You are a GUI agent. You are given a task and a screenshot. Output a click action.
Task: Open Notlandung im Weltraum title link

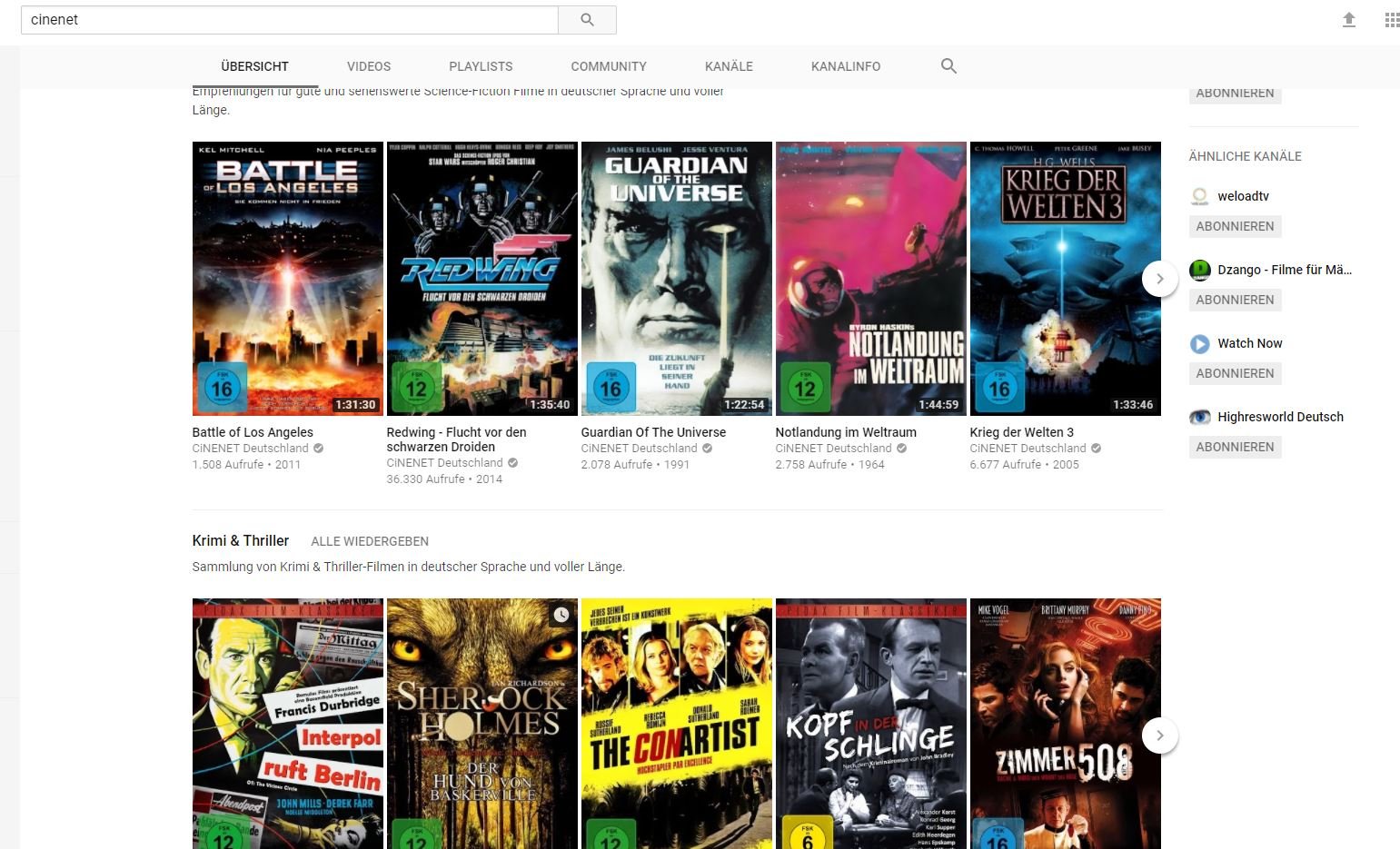[x=846, y=432]
